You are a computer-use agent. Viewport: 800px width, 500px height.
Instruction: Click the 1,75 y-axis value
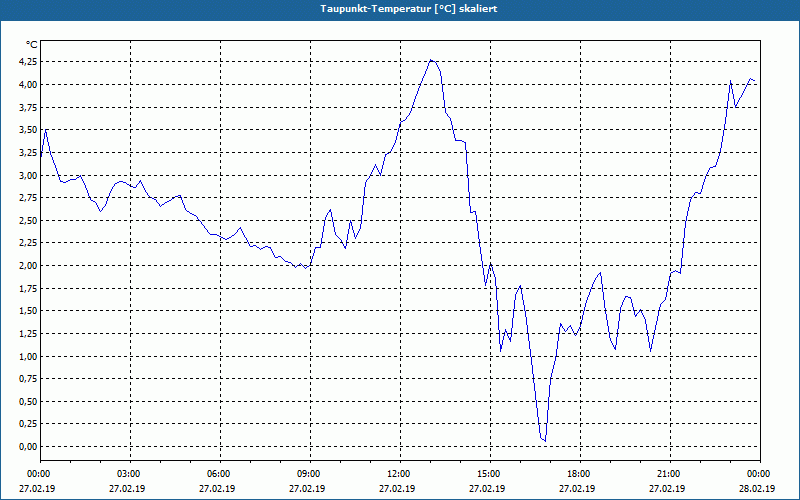(x=28, y=288)
